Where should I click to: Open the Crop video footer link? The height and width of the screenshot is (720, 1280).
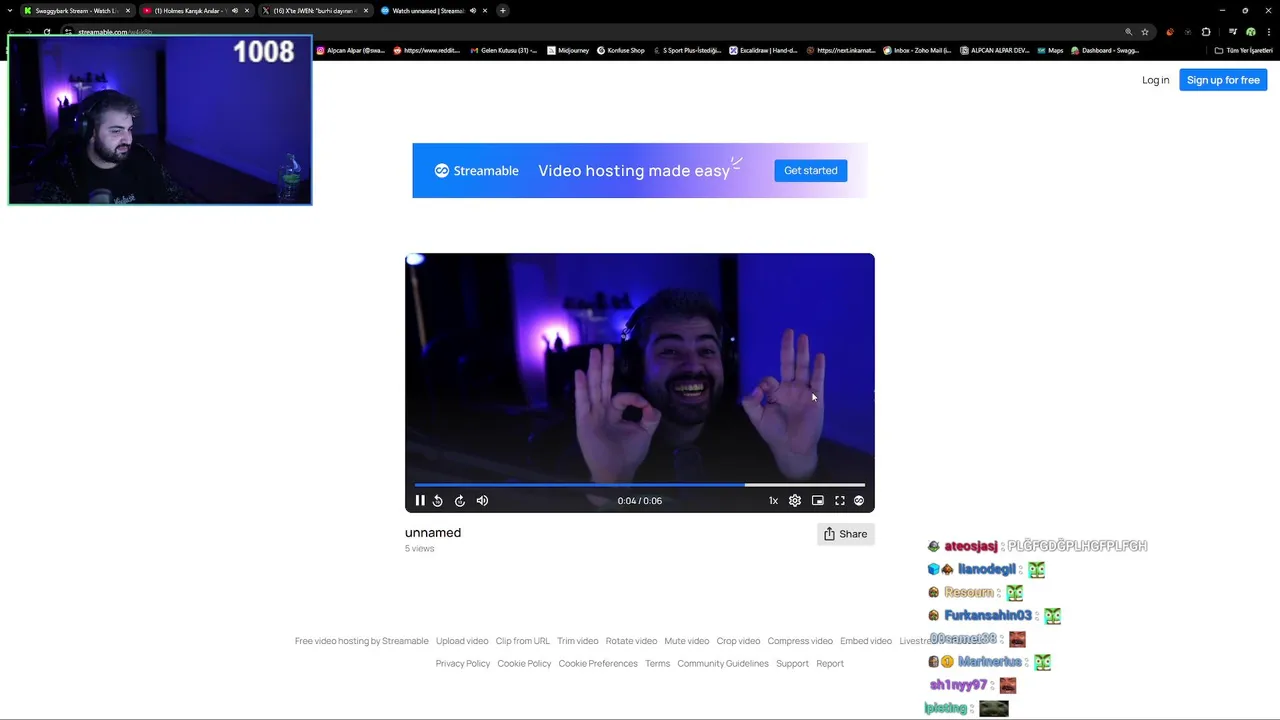tap(738, 641)
